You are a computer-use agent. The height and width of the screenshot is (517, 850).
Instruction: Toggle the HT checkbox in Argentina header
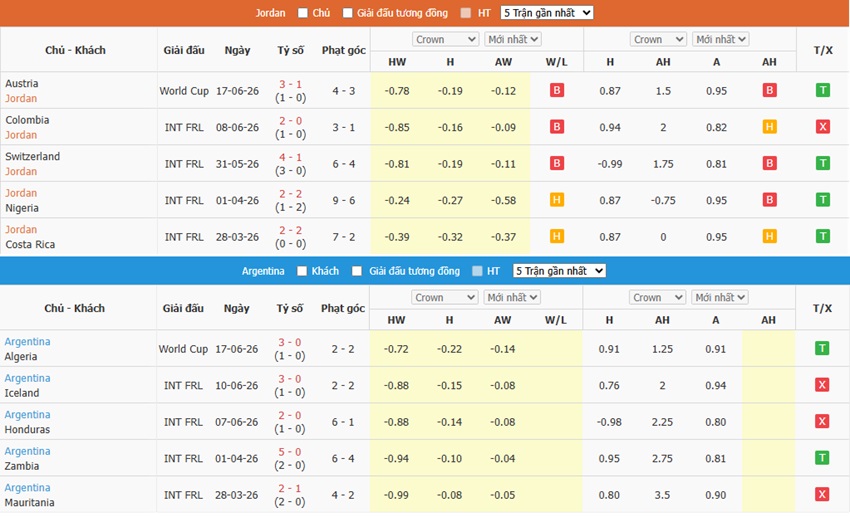point(477,271)
